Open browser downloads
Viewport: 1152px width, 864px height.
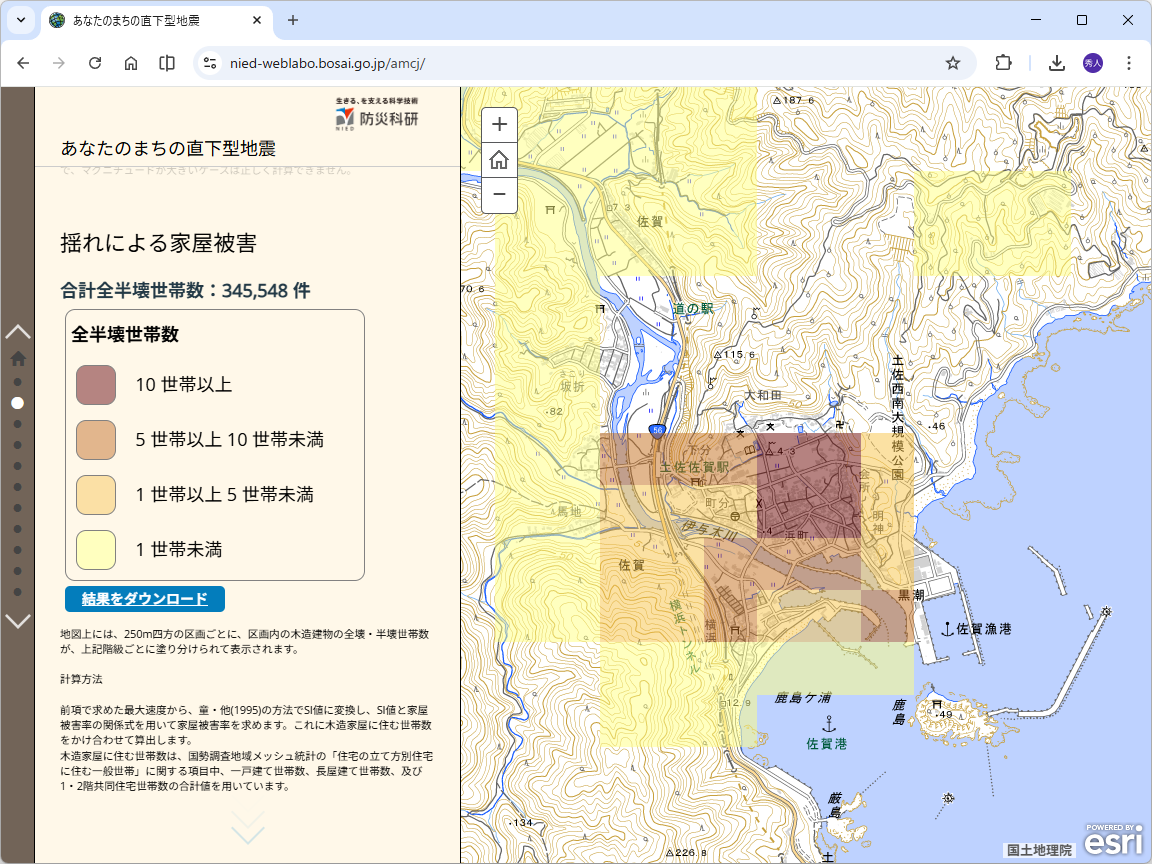(x=1056, y=63)
